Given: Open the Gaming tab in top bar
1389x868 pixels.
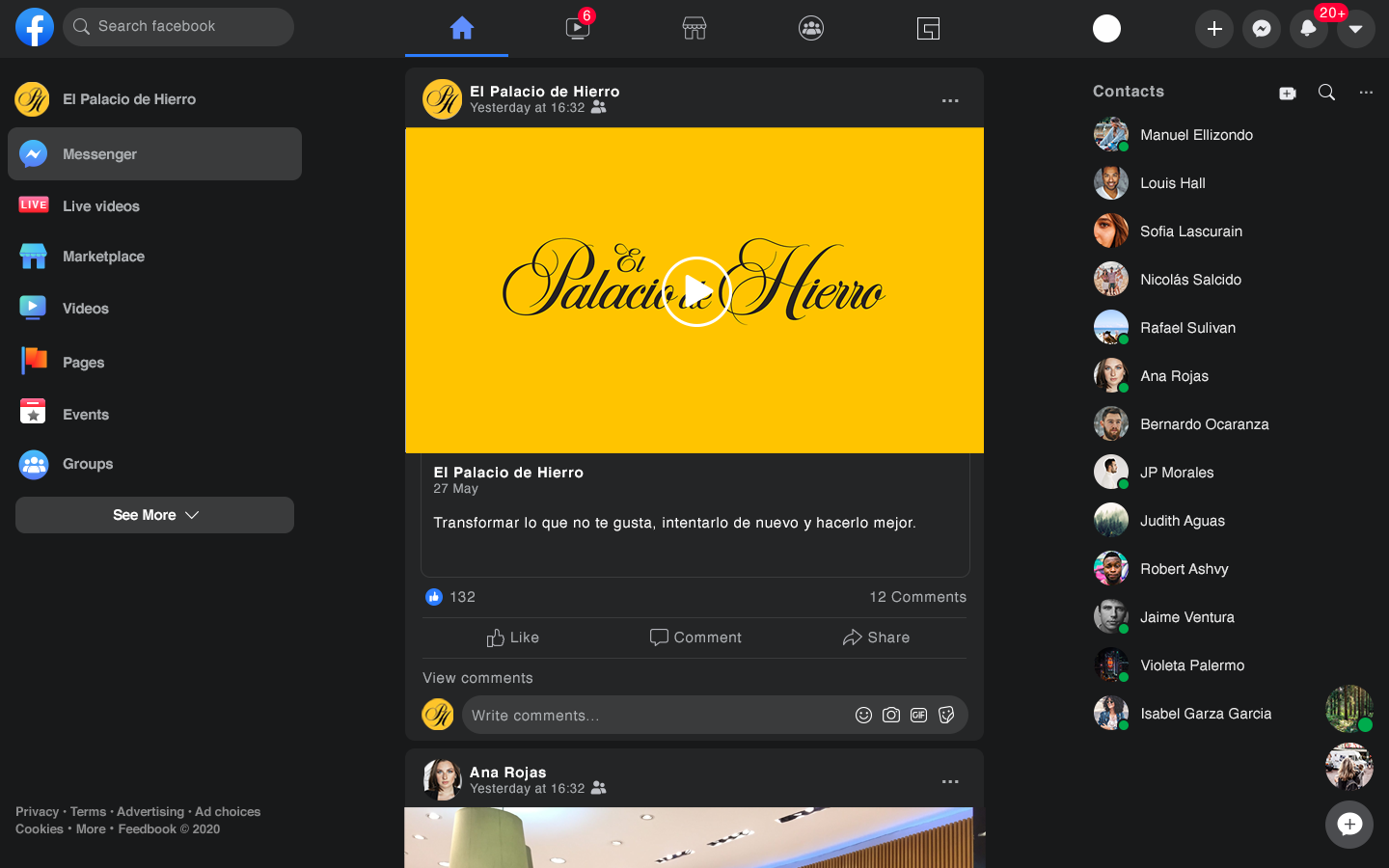Looking at the screenshot, I should coord(928,28).
